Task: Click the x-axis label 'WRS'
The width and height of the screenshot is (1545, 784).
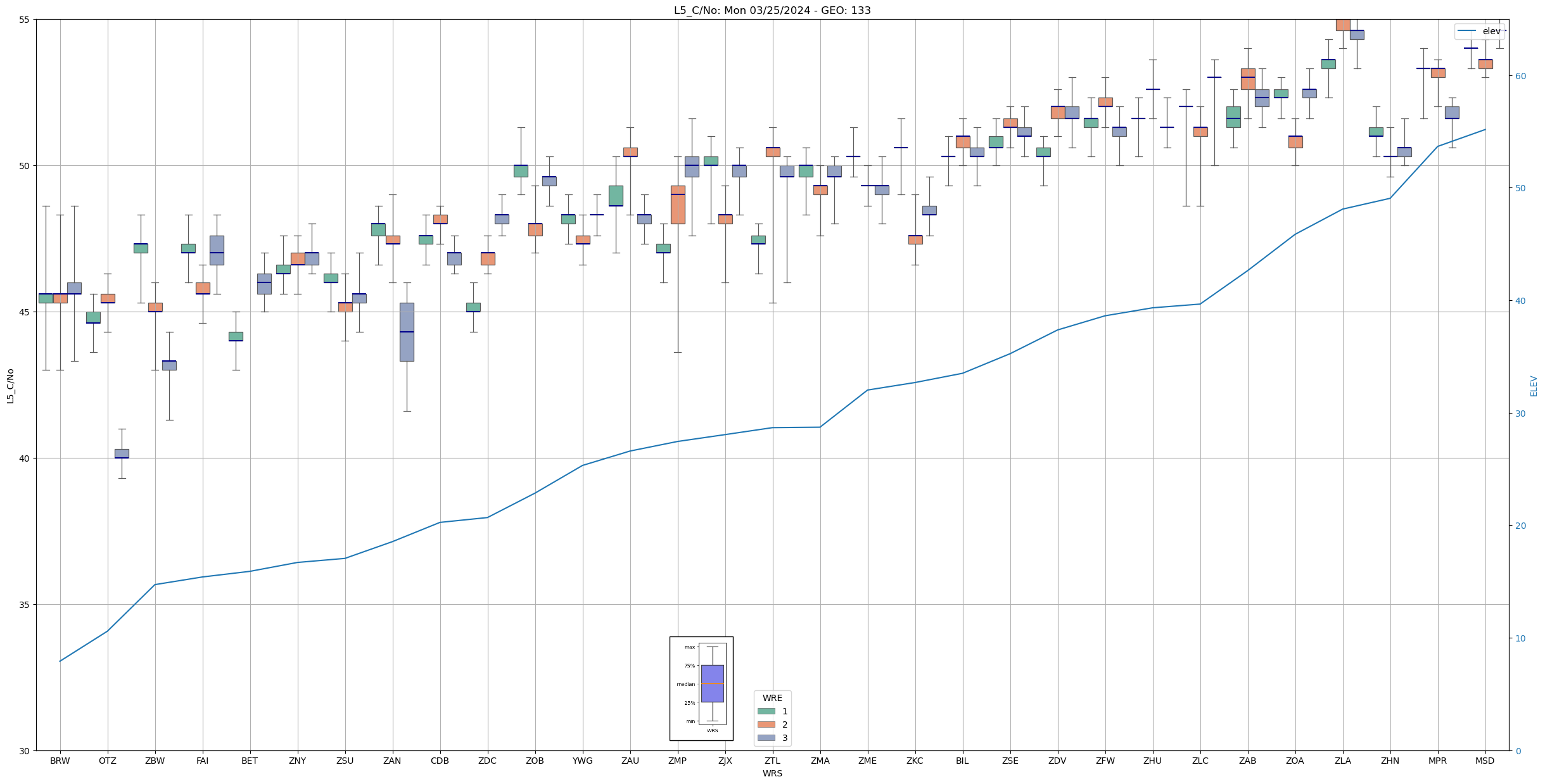Action: pyautogui.click(x=772, y=773)
